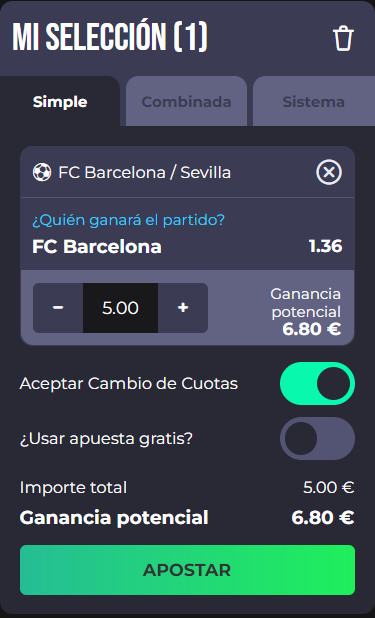This screenshot has width=375, height=618.
Task: Enable the ¿Usar apuesta gratis? switch
Action: (x=317, y=438)
